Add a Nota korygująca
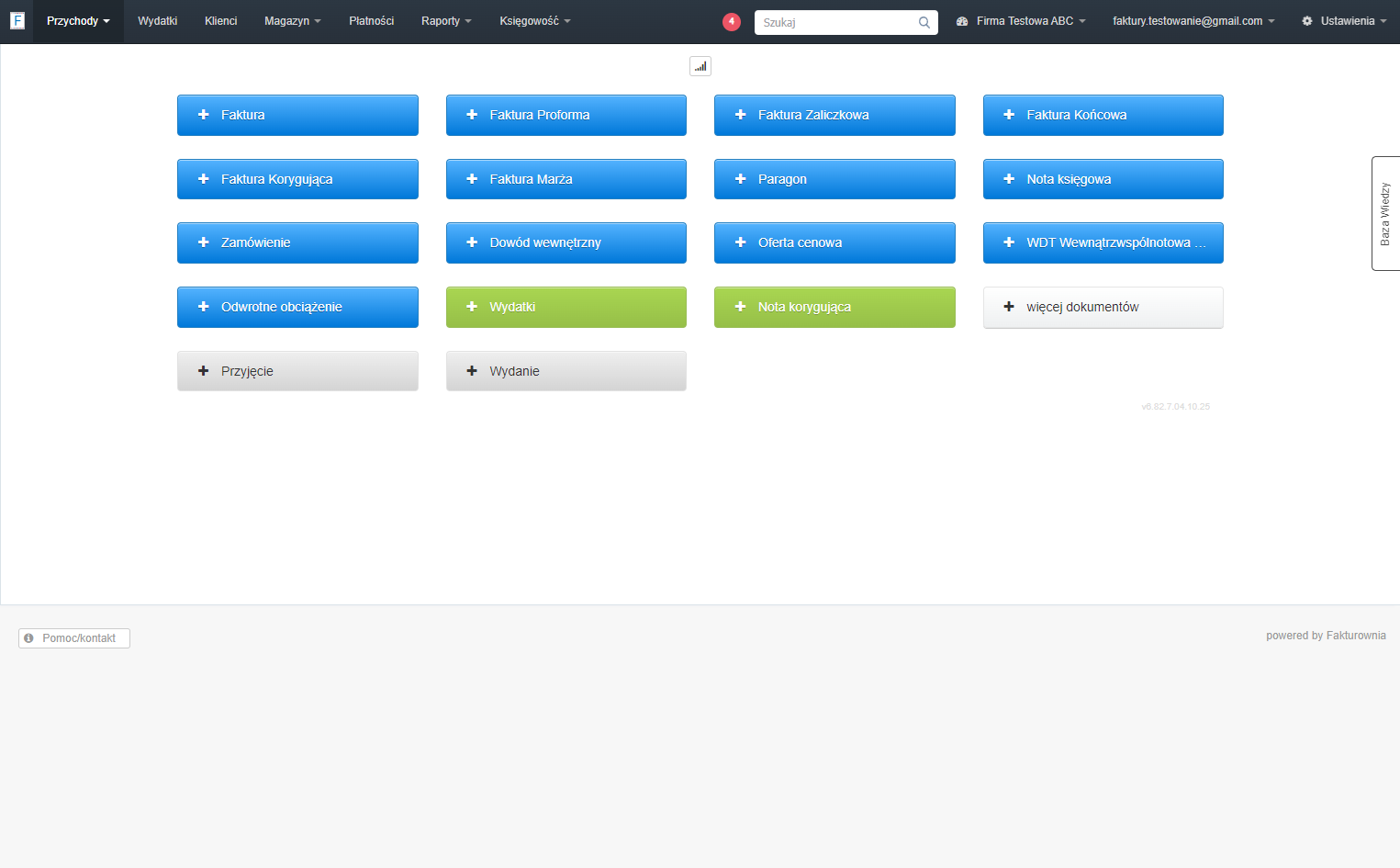The image size is (1400, 868). point(834,307)
